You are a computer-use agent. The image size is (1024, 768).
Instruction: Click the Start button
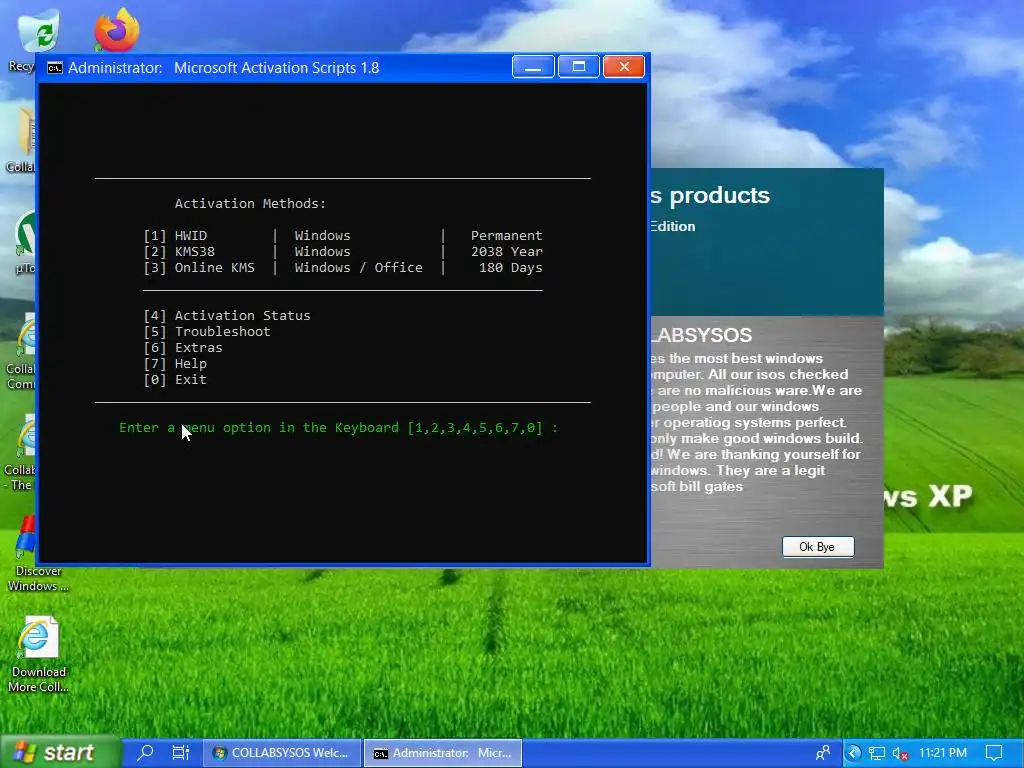[x=60, y=752]
